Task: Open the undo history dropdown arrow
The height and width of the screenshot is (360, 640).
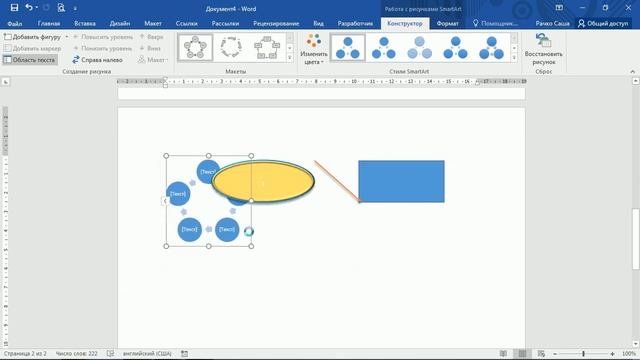Action: (36, 8)
